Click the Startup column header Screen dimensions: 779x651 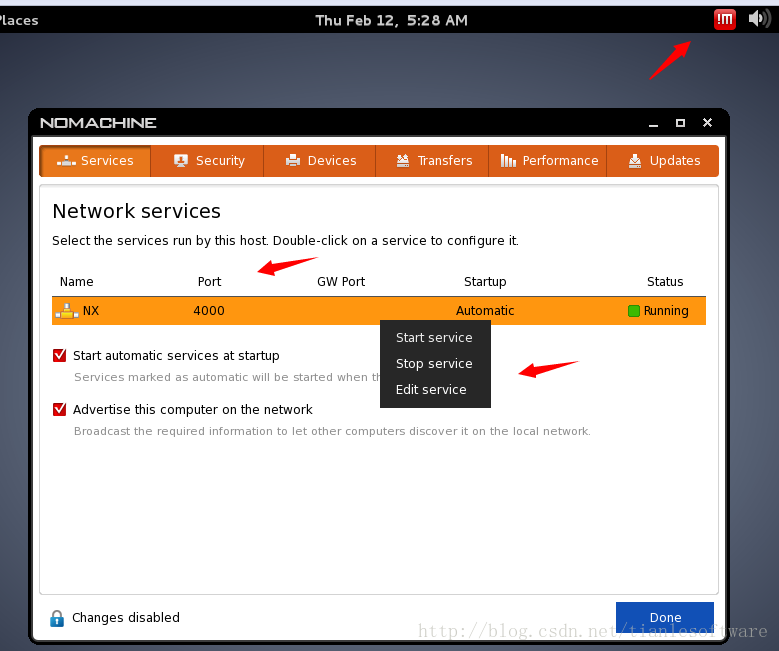(x=485, y=282)
